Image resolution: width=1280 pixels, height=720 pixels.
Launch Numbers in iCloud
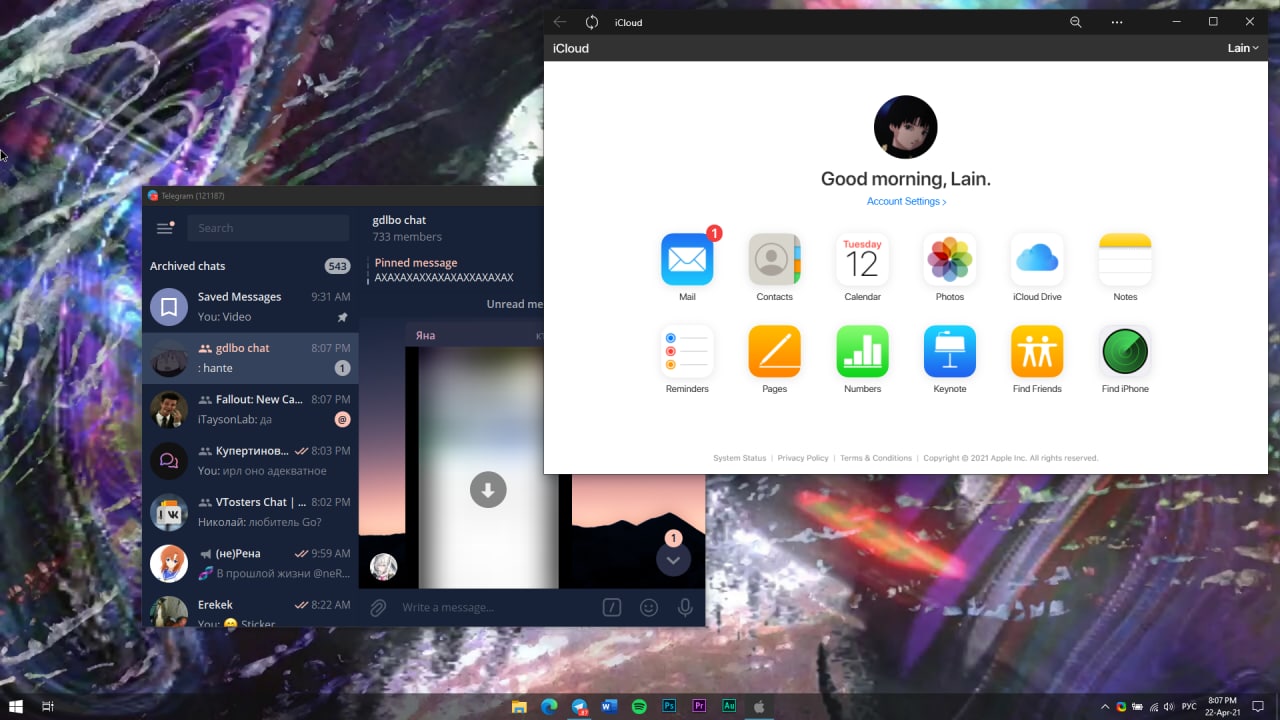click(862, 351)
